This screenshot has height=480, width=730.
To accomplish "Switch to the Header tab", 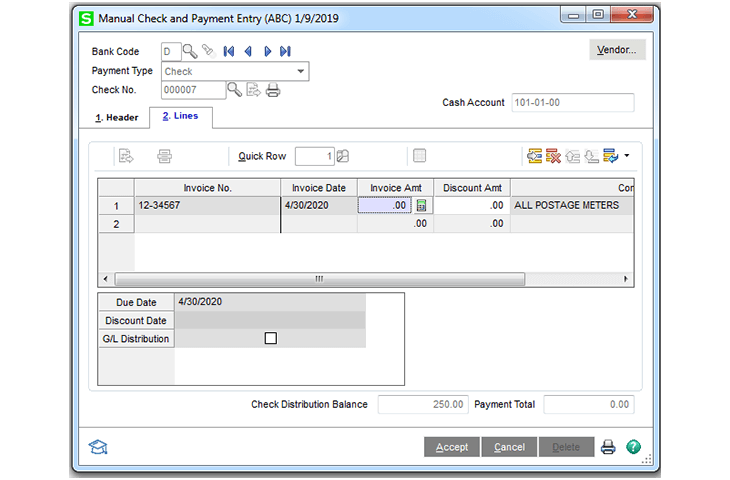I will pos(117,117).
